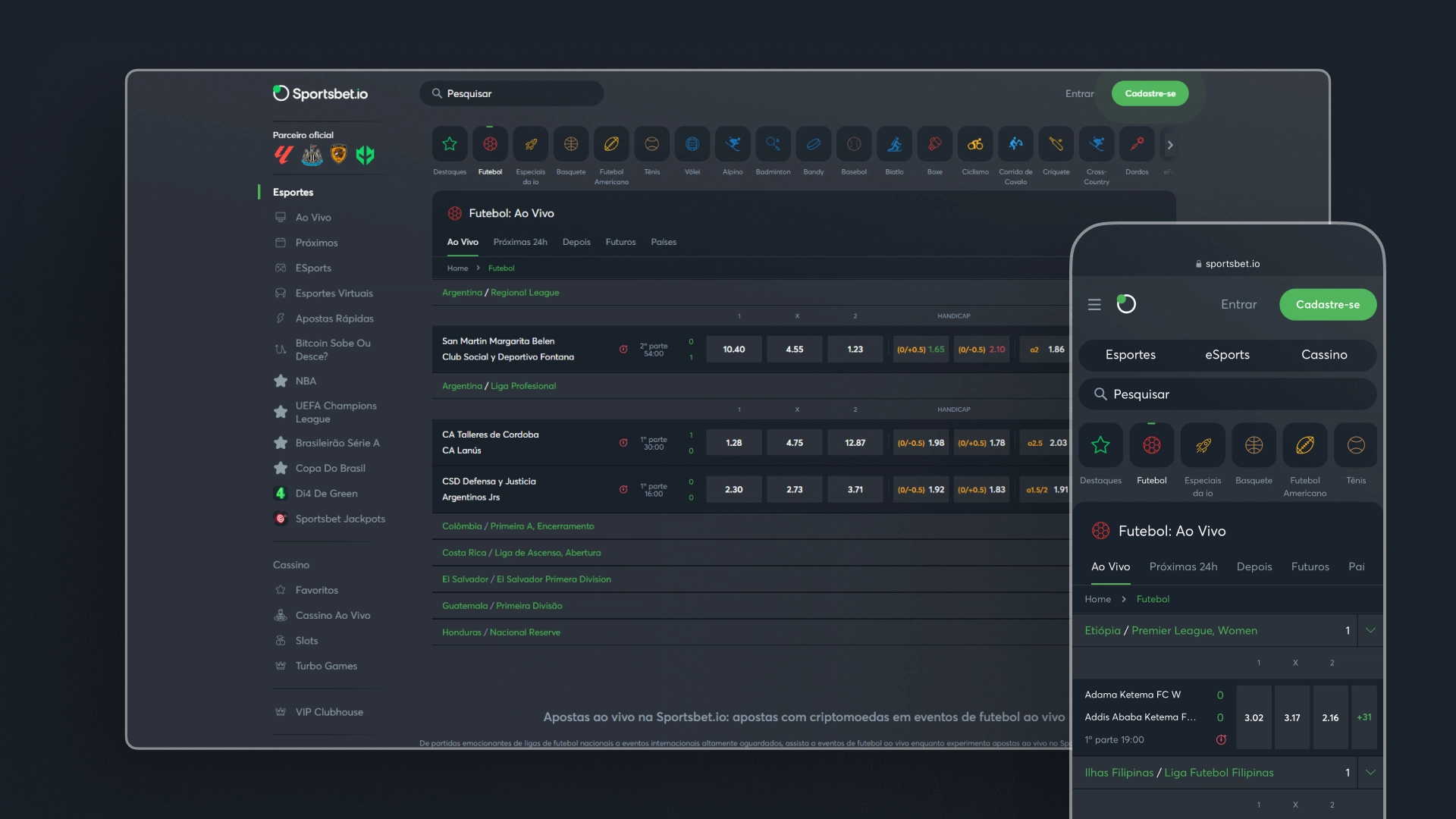Expand Colômbia Primeira A, Encerramento league
1456x819 pixels.
(x=518, y=526)
